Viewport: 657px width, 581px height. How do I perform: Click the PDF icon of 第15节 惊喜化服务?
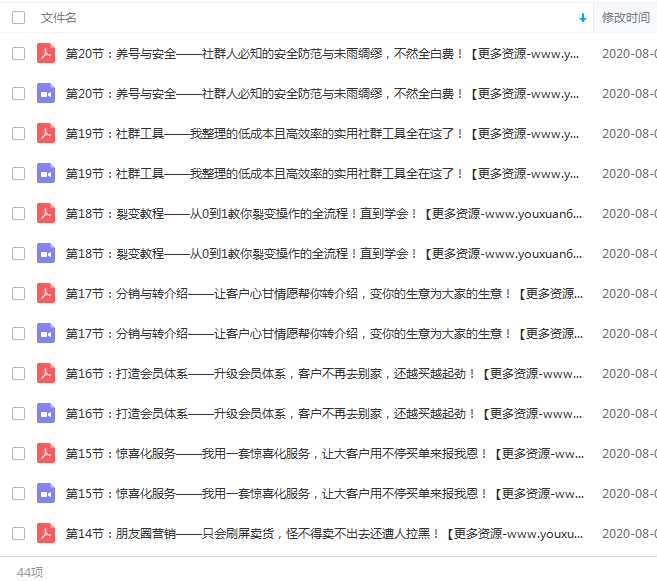(46, 453)
